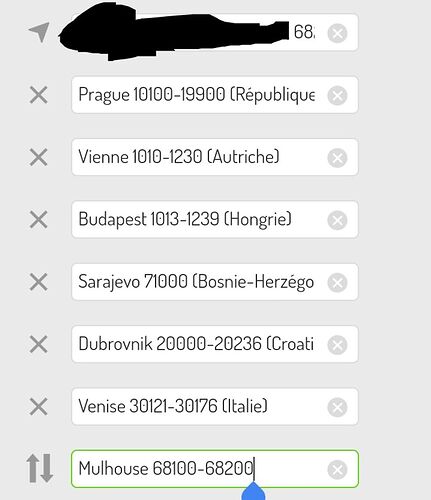Remove the Sarajevo waypoint using X icon
Image resolution: width=431 pixels, height=500 pixels.
pyautogui.click(x=39, y=282)
